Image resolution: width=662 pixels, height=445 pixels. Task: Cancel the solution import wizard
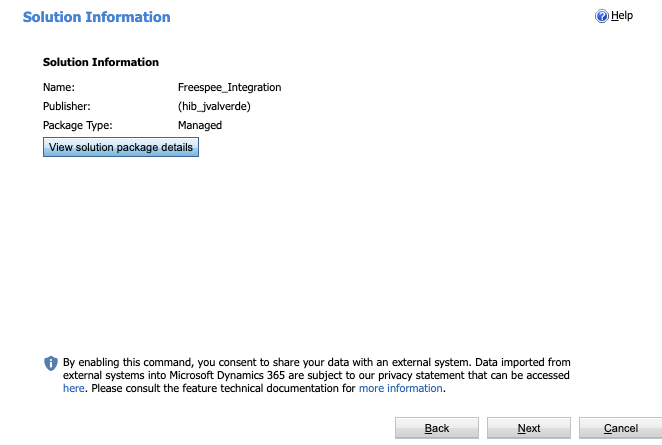pyautogui.click(x=621, y=428)
